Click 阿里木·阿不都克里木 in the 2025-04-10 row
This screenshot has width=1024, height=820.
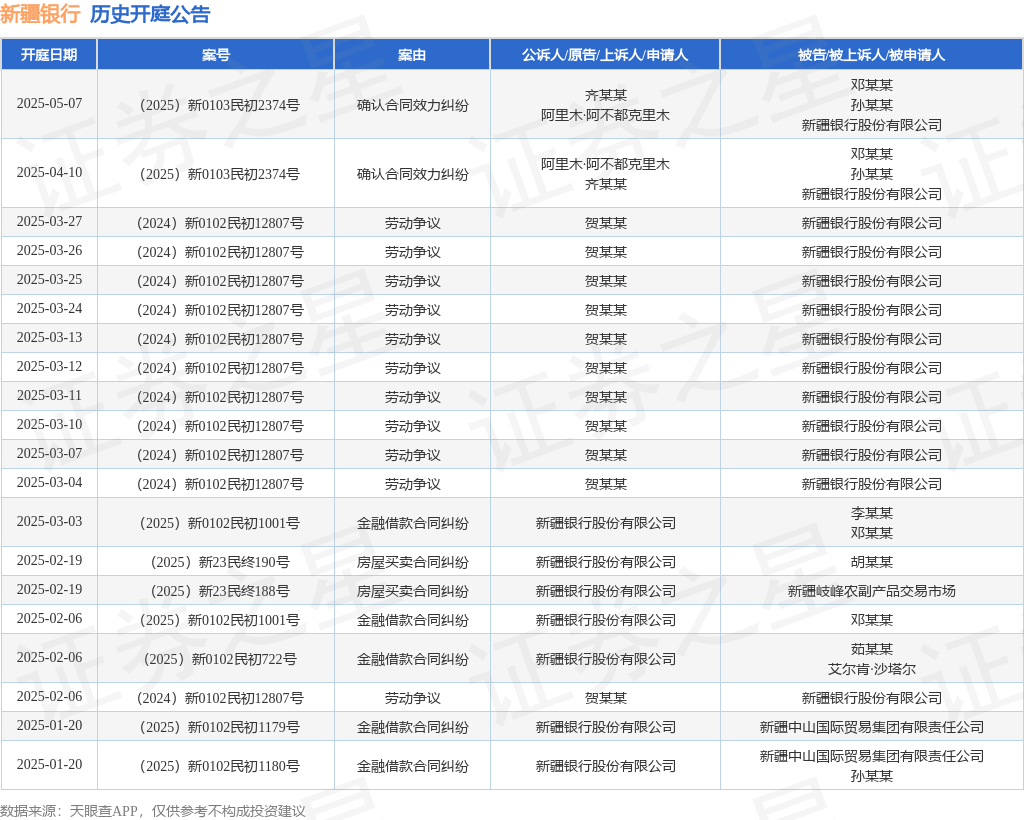pos(605,165)
